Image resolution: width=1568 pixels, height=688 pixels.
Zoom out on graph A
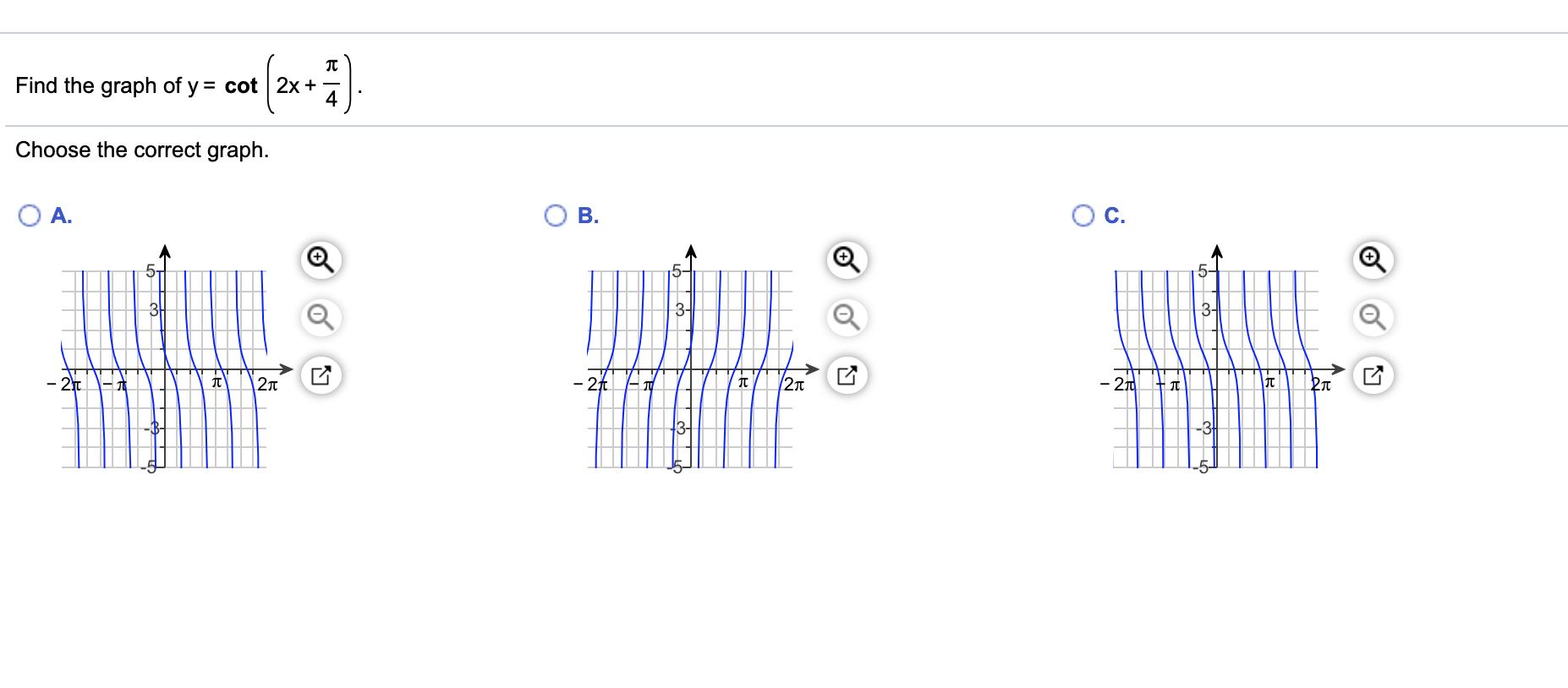(x=320, y=318)
